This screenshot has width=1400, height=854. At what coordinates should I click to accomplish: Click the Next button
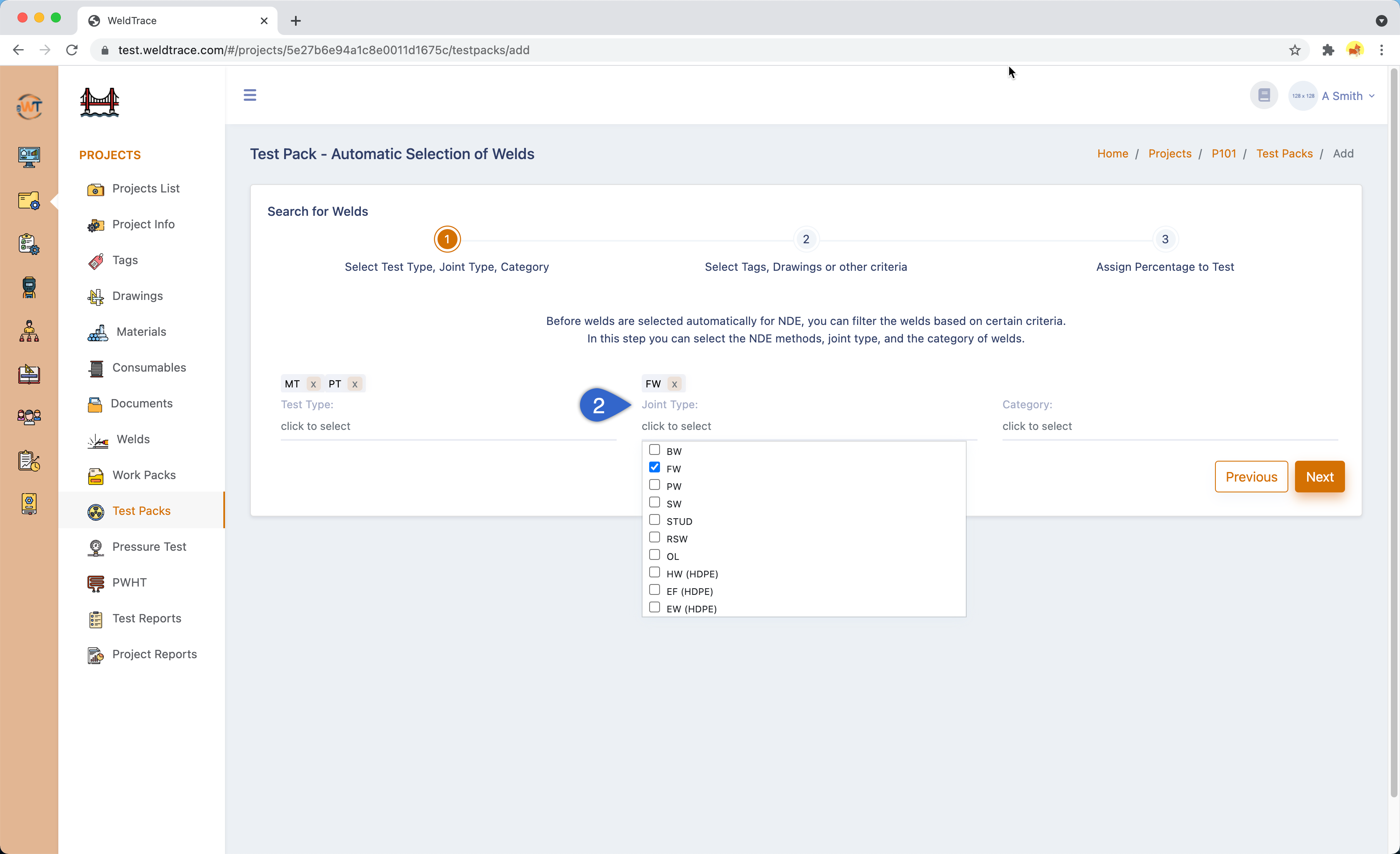[1319, 477]
